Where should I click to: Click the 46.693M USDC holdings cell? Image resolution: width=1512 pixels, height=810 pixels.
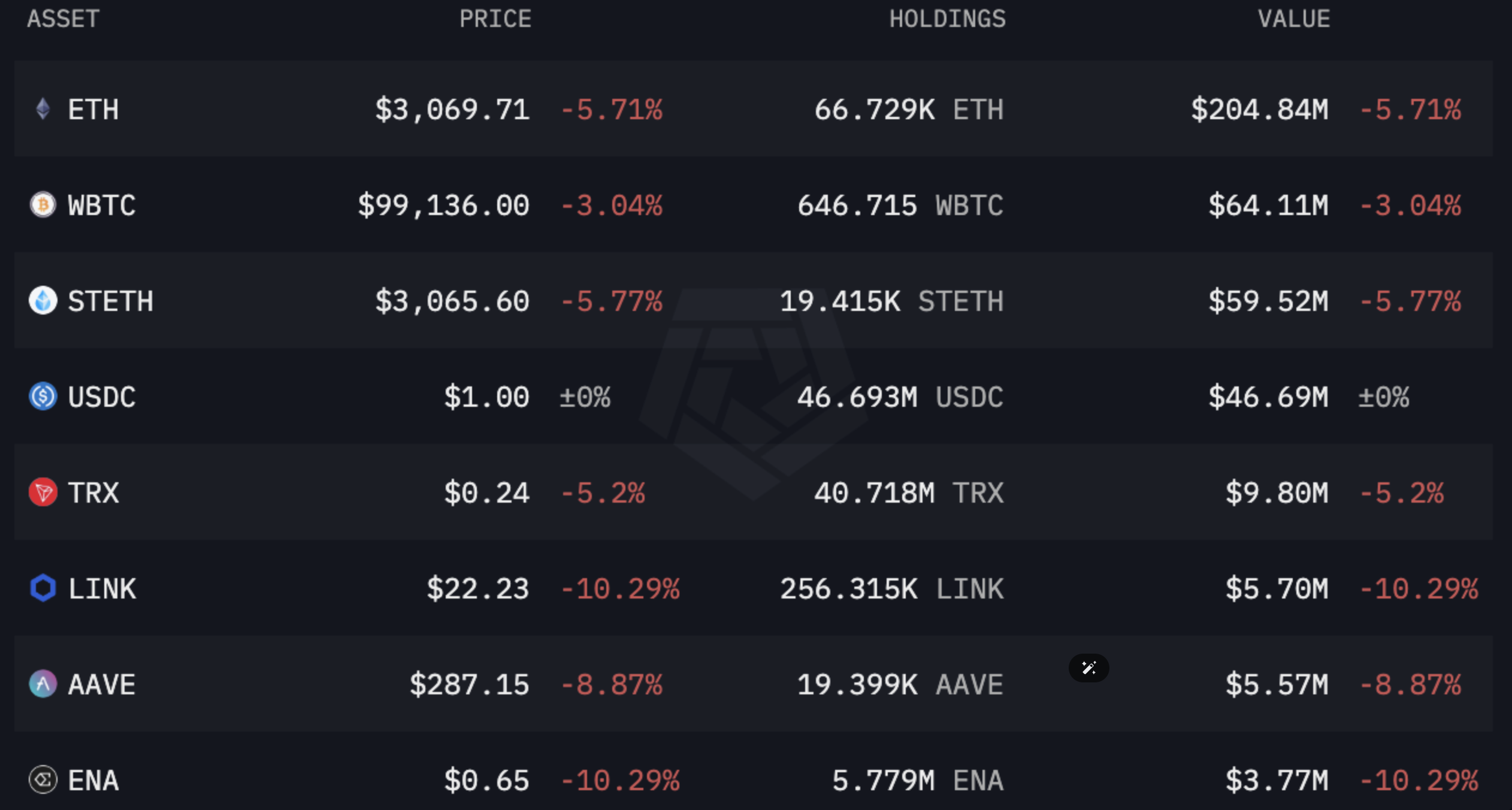(x=900, y=397)
